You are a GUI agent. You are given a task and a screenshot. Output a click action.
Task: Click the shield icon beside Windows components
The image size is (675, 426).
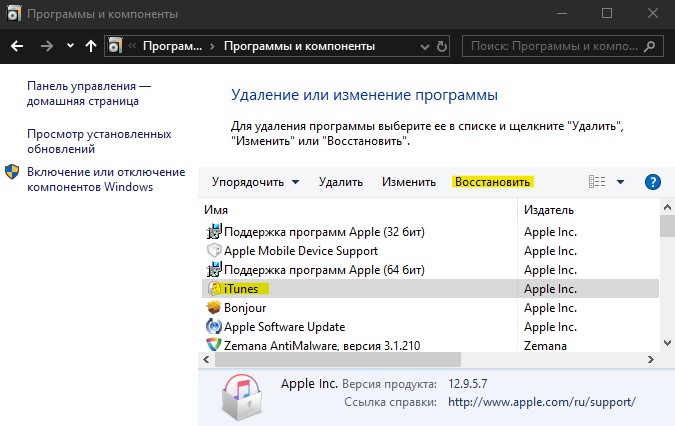tap(12, 172)
